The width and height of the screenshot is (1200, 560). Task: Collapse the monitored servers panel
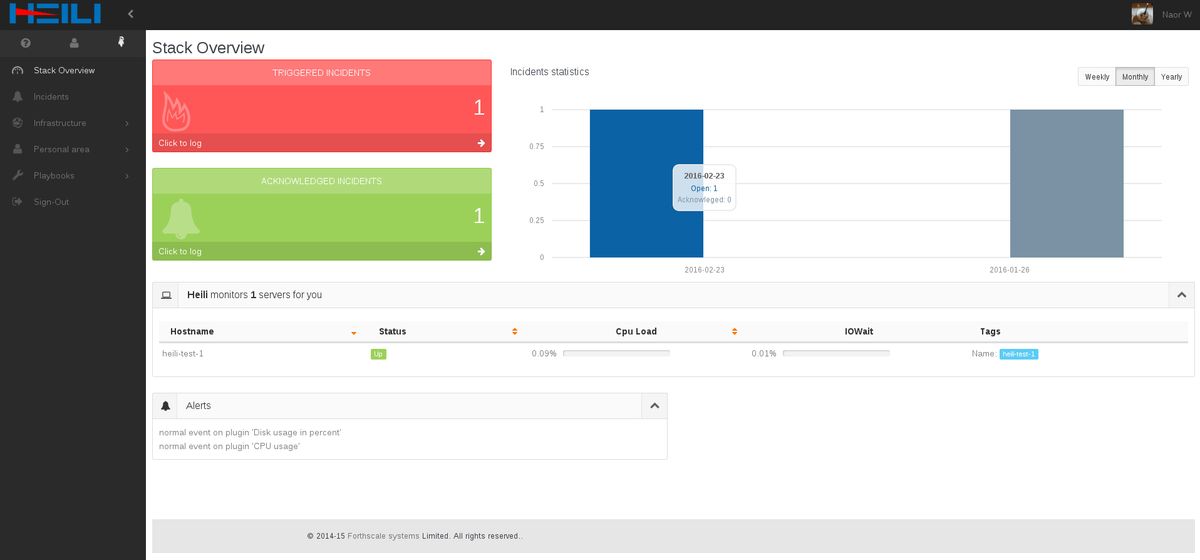click(x=1181, y=295)
